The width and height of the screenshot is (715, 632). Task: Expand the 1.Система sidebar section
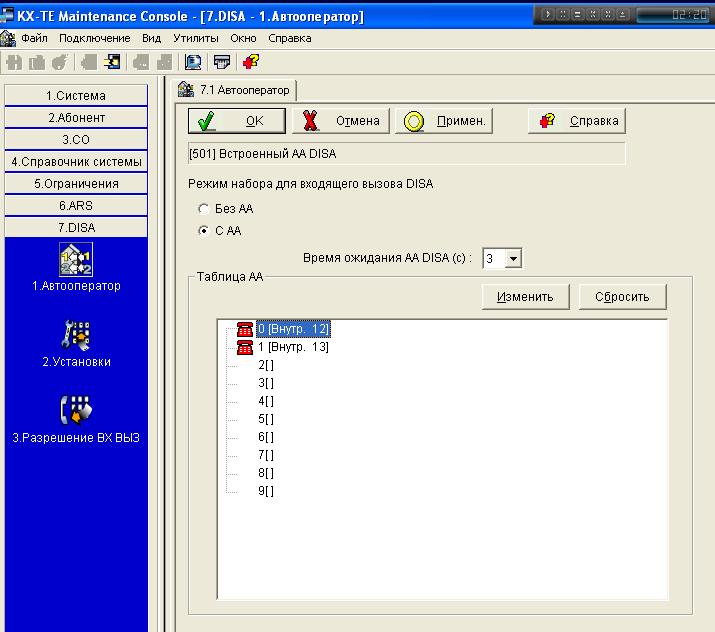pos(76,96)
